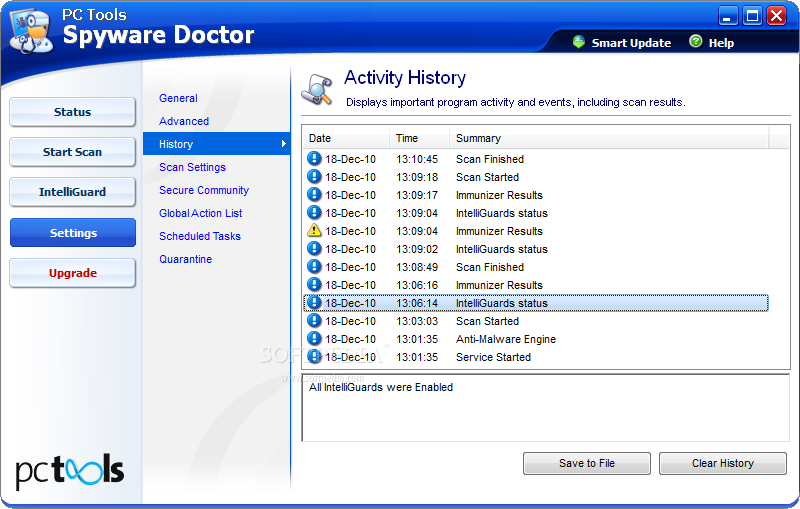
Task: Open the Status section
Action: tap(72, 112)
